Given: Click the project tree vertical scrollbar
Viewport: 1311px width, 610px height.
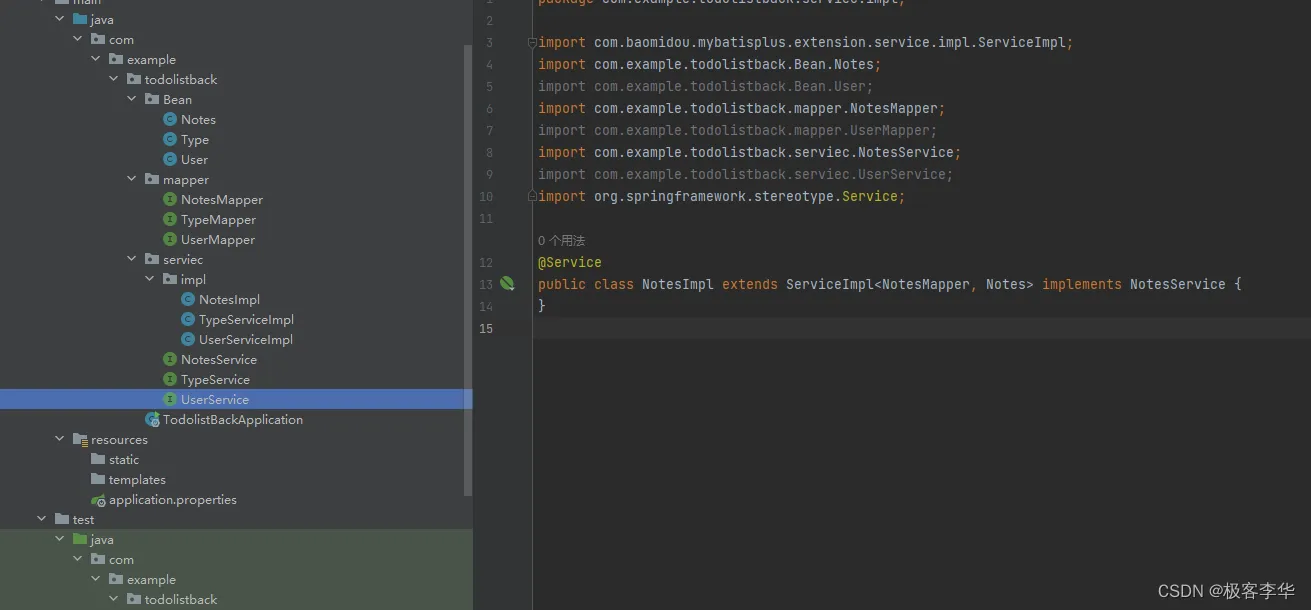Looking at the screenshot, I should point(468,270).
